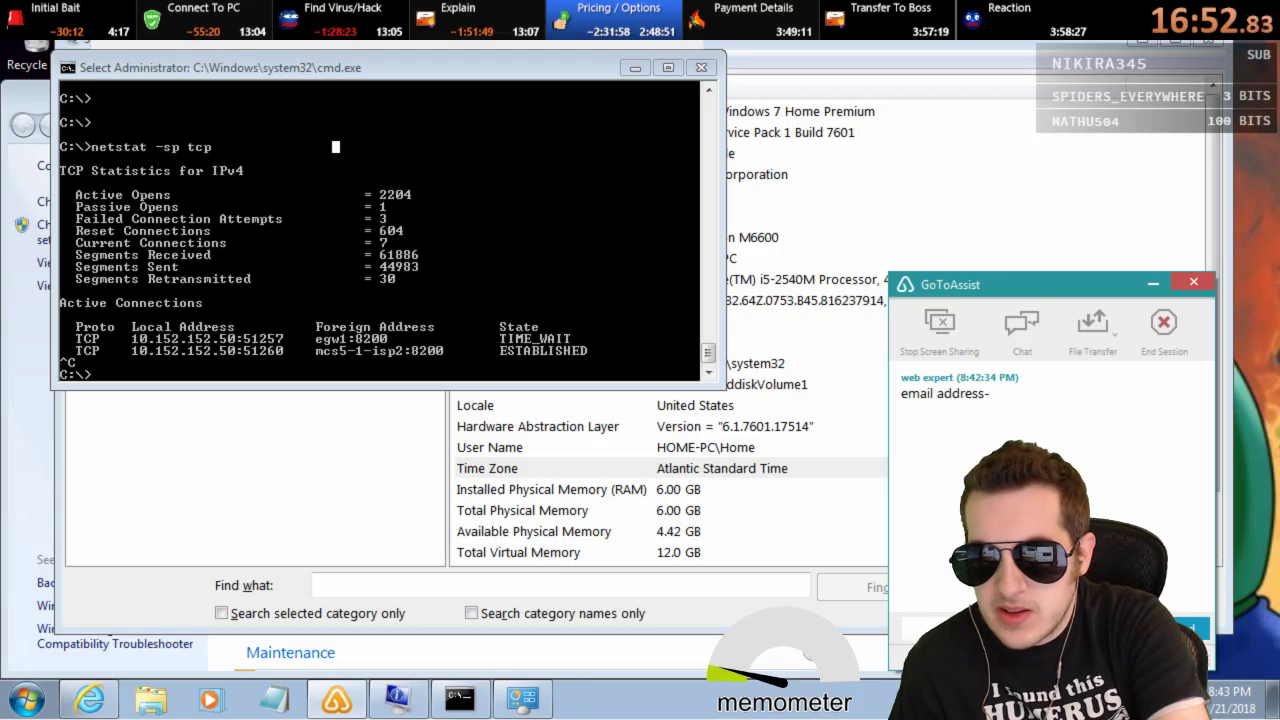Image resolution: width=1280 pixels, height=720 pixels.
Task: Check 'Search category names only' box
Action: (x=471, y=613)
